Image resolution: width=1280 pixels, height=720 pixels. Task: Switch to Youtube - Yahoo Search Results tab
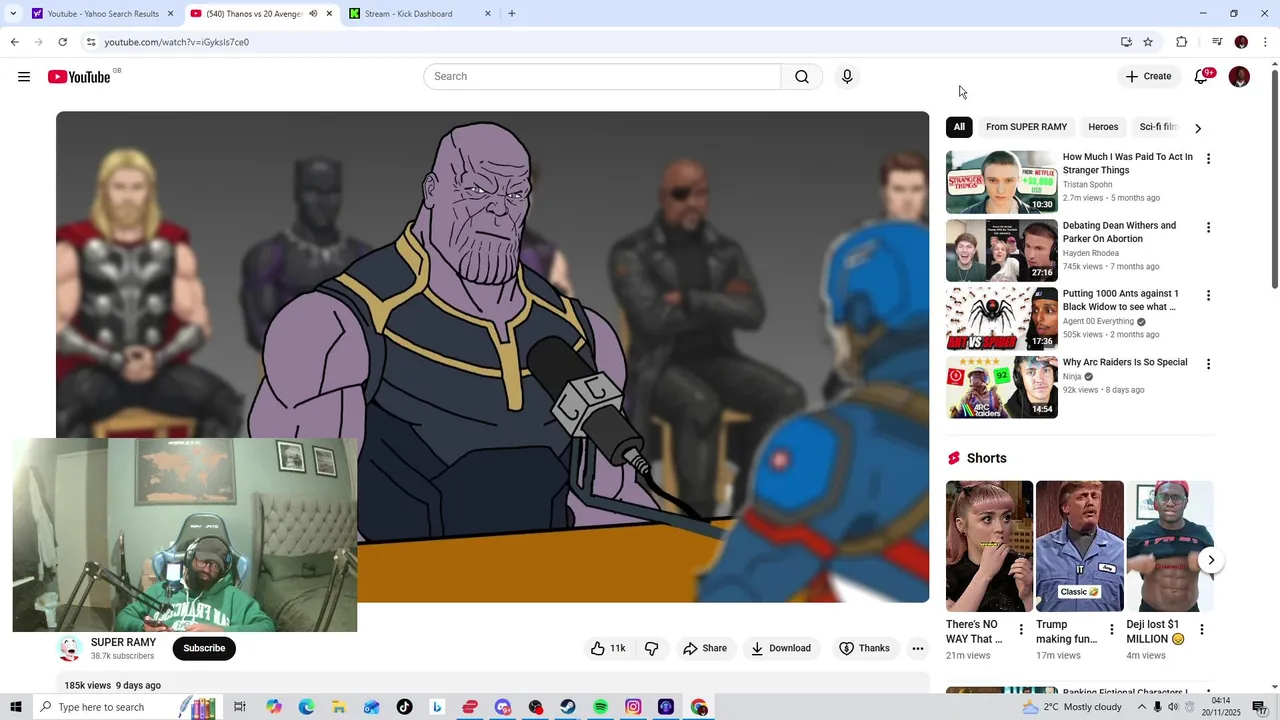click(x=103, y=14)
